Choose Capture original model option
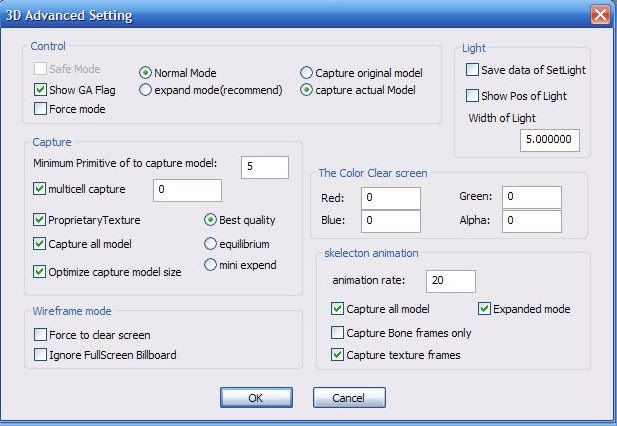This screenshot has height=426, width=617. click(x=307, y=73)
